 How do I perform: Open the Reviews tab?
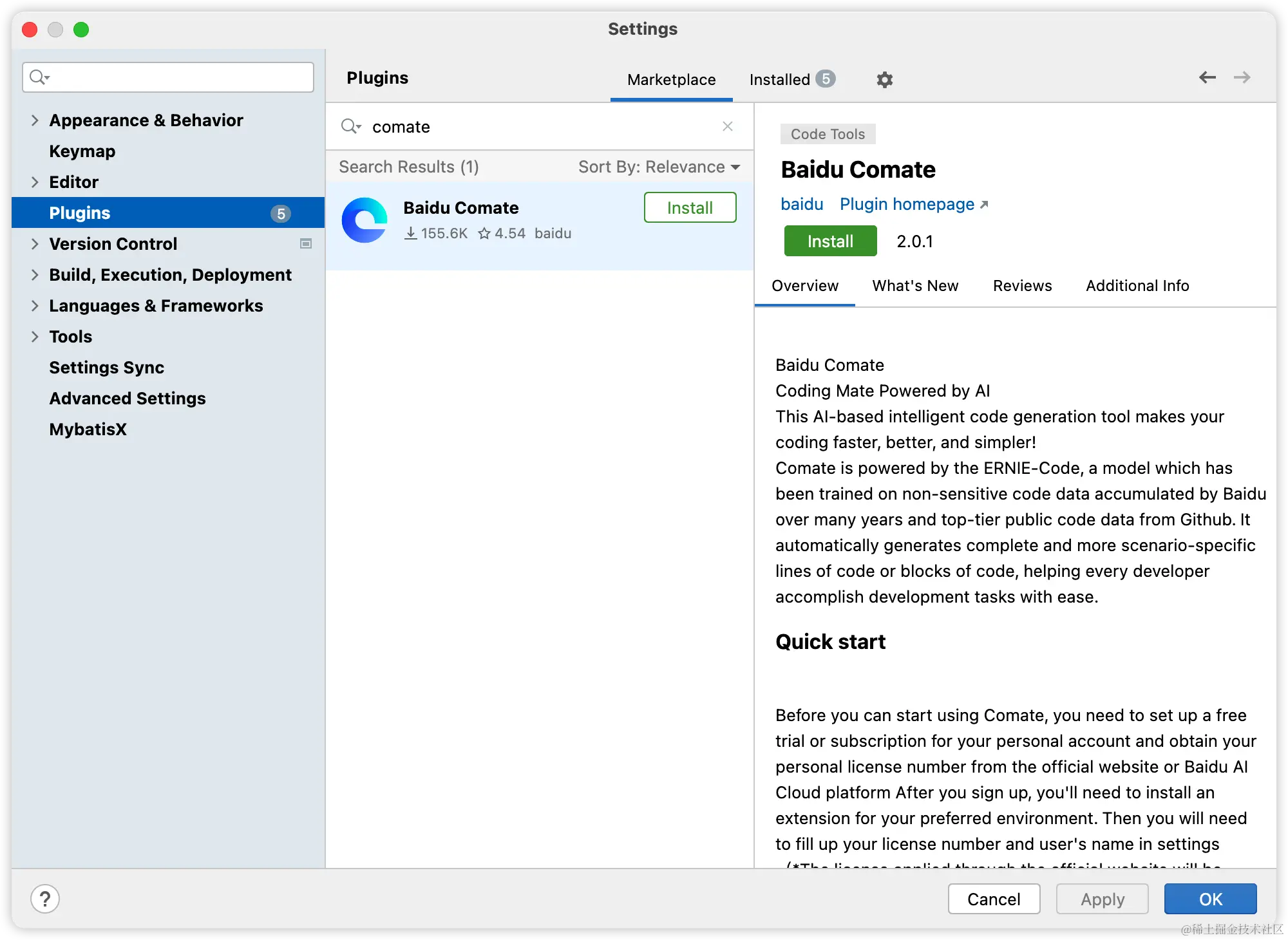(x=1022, y=286)
